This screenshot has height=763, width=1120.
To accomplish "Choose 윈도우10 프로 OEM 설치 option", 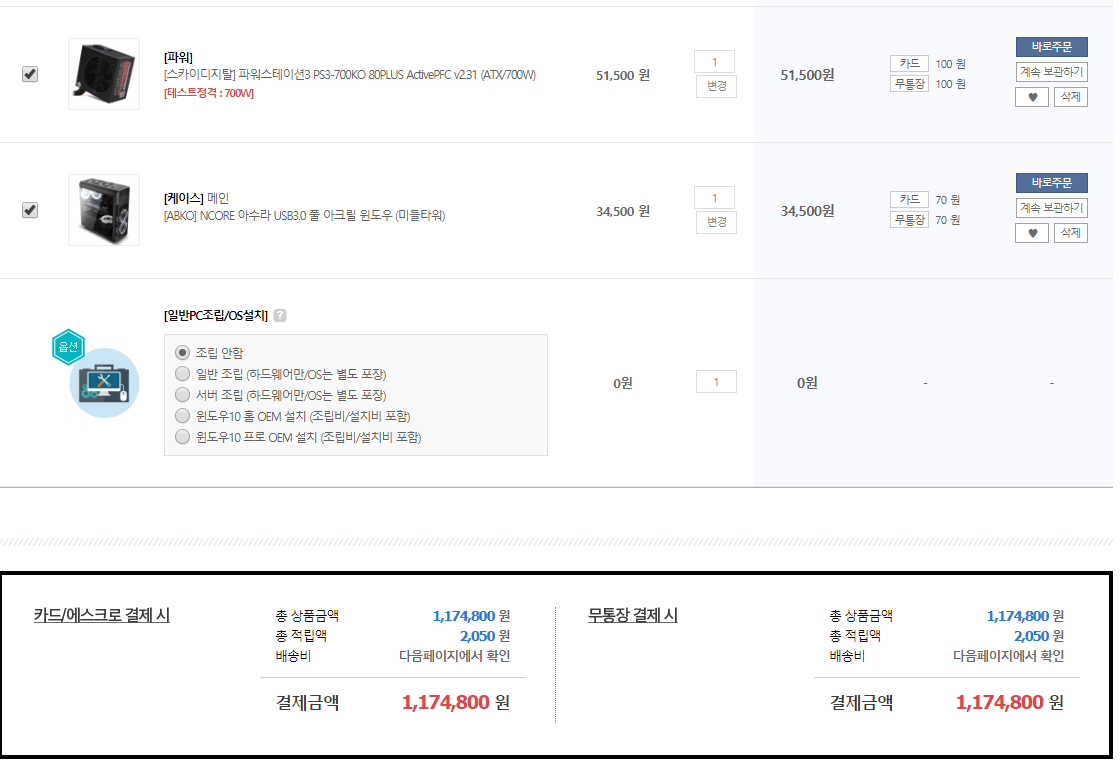I will pyautogui.click(x=182, y=437).
